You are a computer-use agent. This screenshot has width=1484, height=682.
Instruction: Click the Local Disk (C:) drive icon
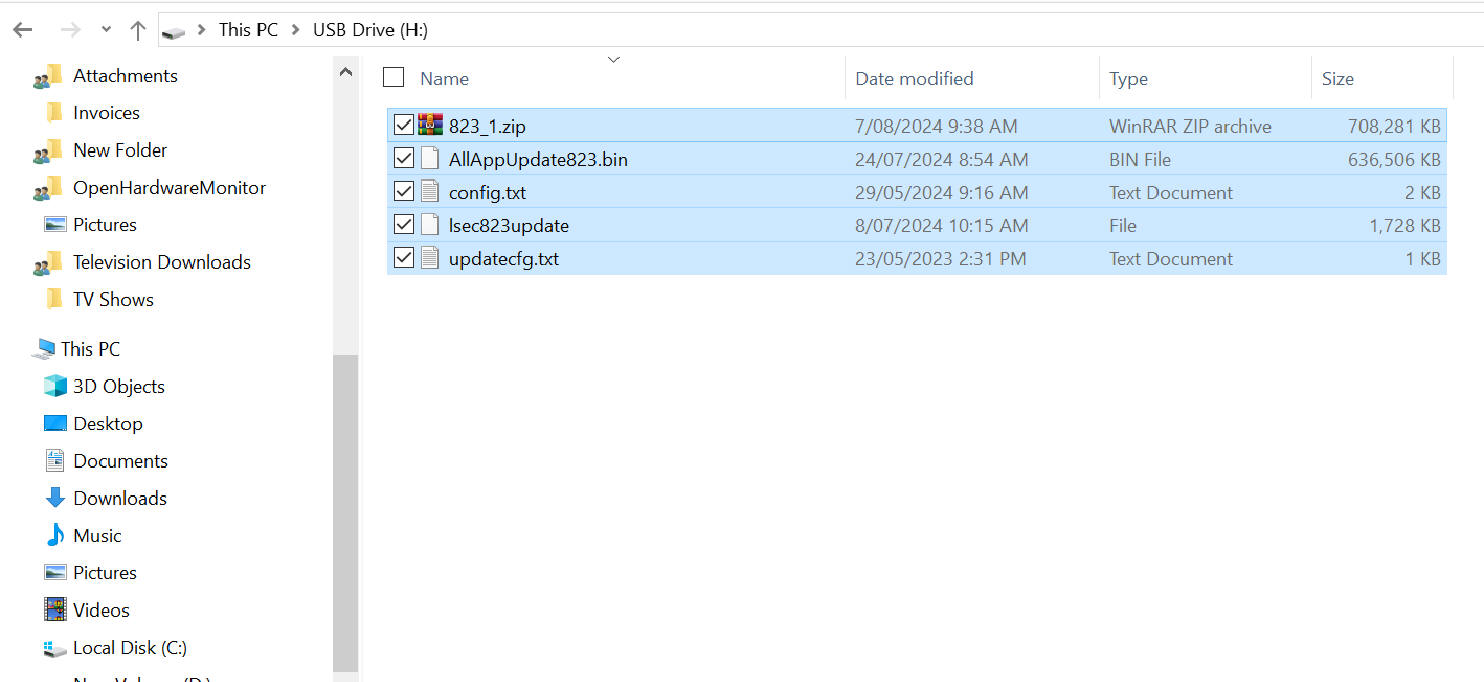tap(55, 648)
